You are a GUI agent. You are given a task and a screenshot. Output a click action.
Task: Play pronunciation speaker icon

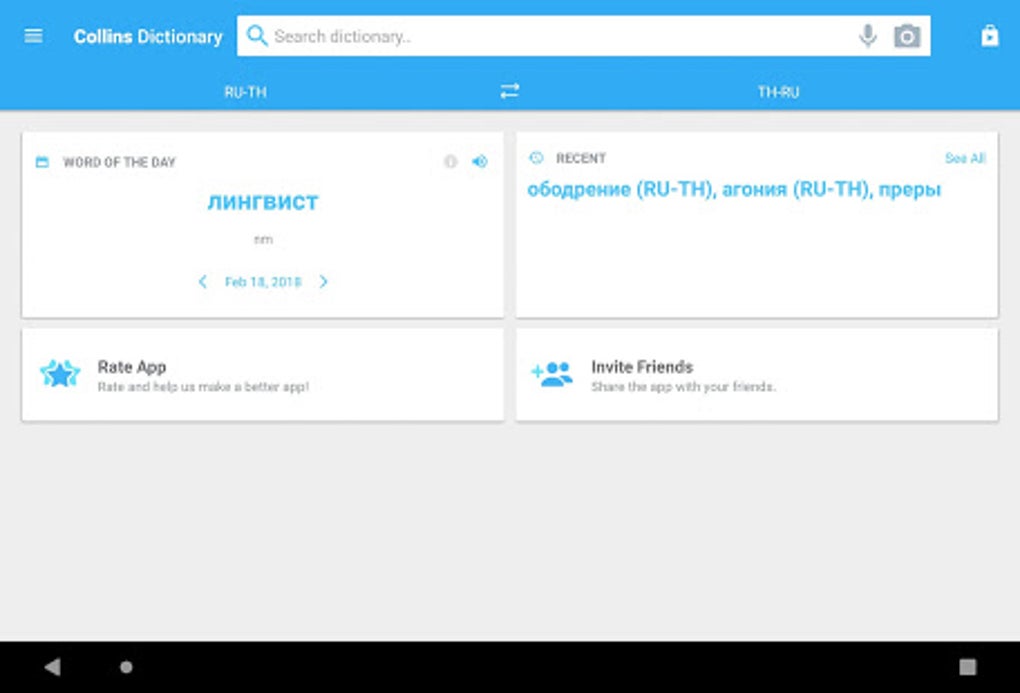click(480, 161)
